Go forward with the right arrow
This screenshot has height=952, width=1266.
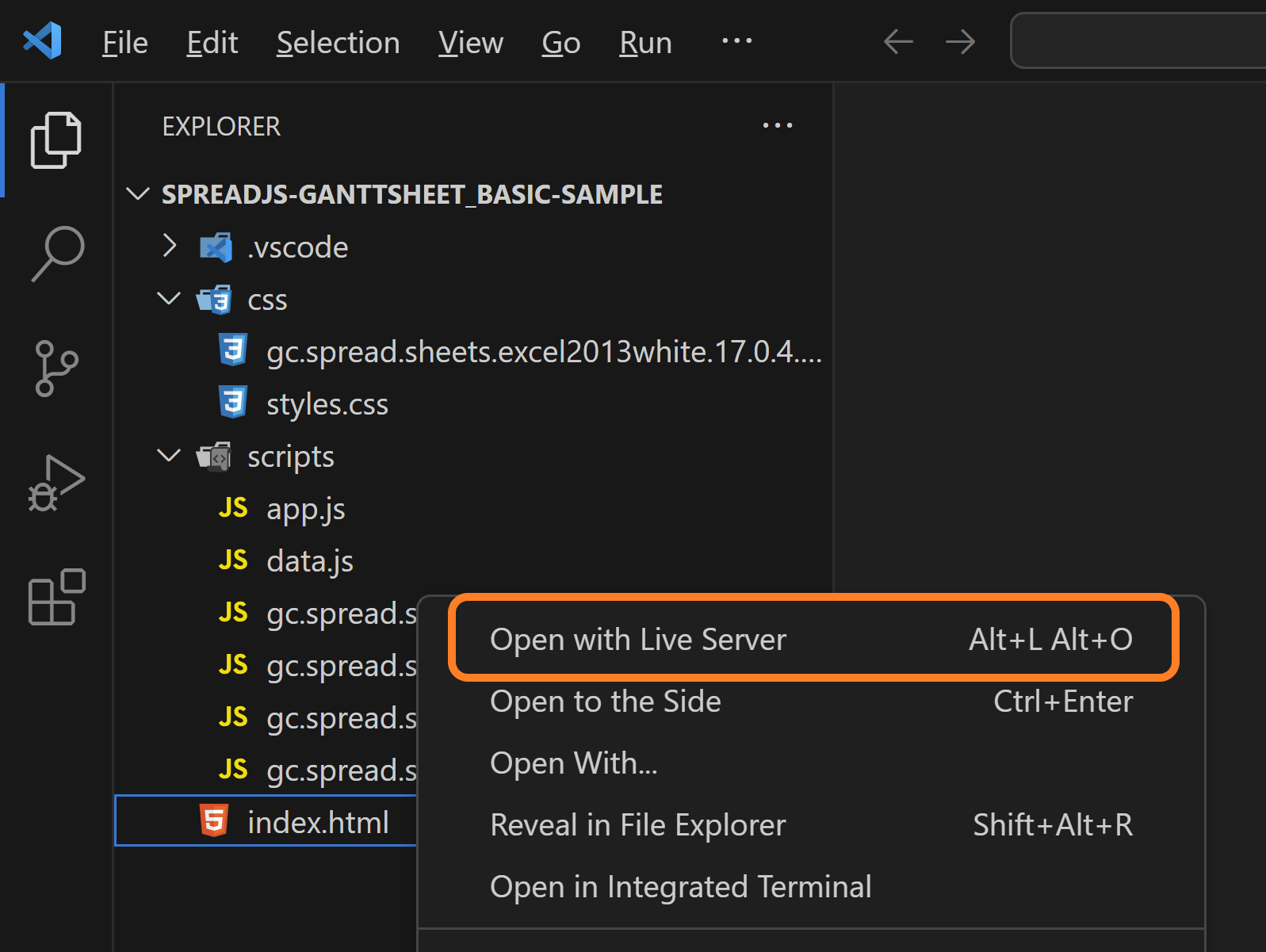[960, 41]
